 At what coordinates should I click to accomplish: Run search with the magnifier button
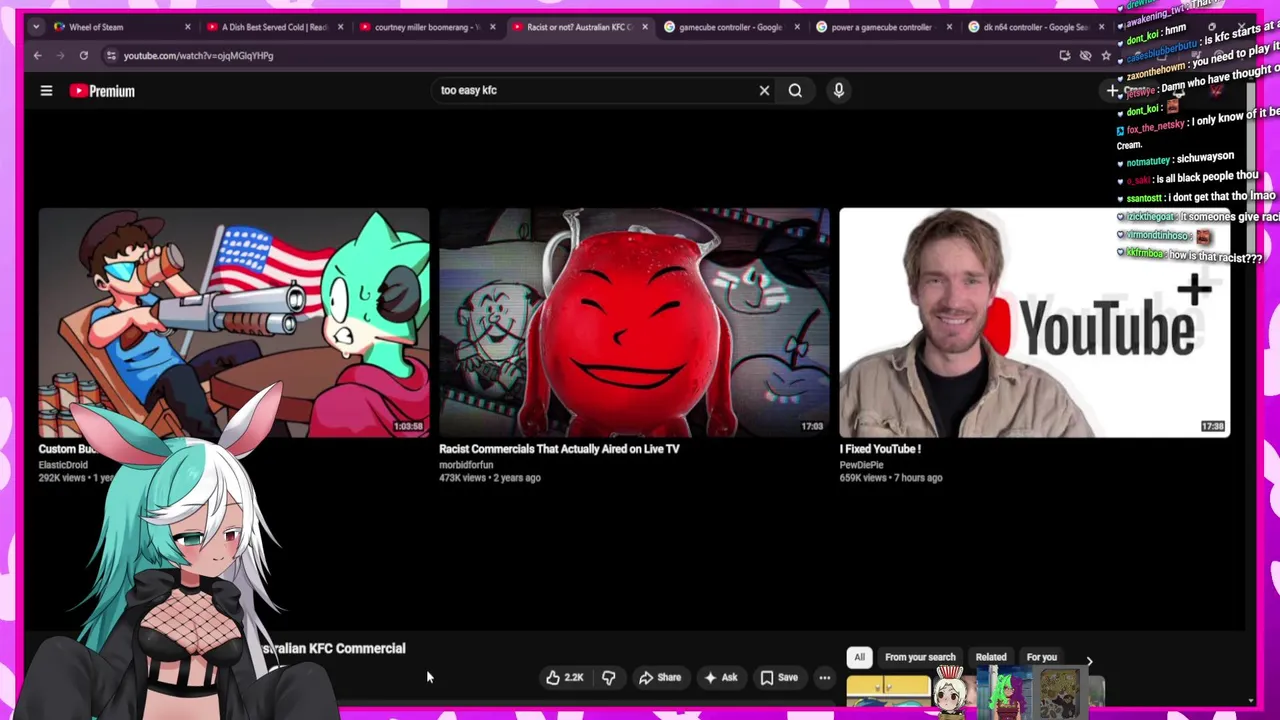coord(795,91)
